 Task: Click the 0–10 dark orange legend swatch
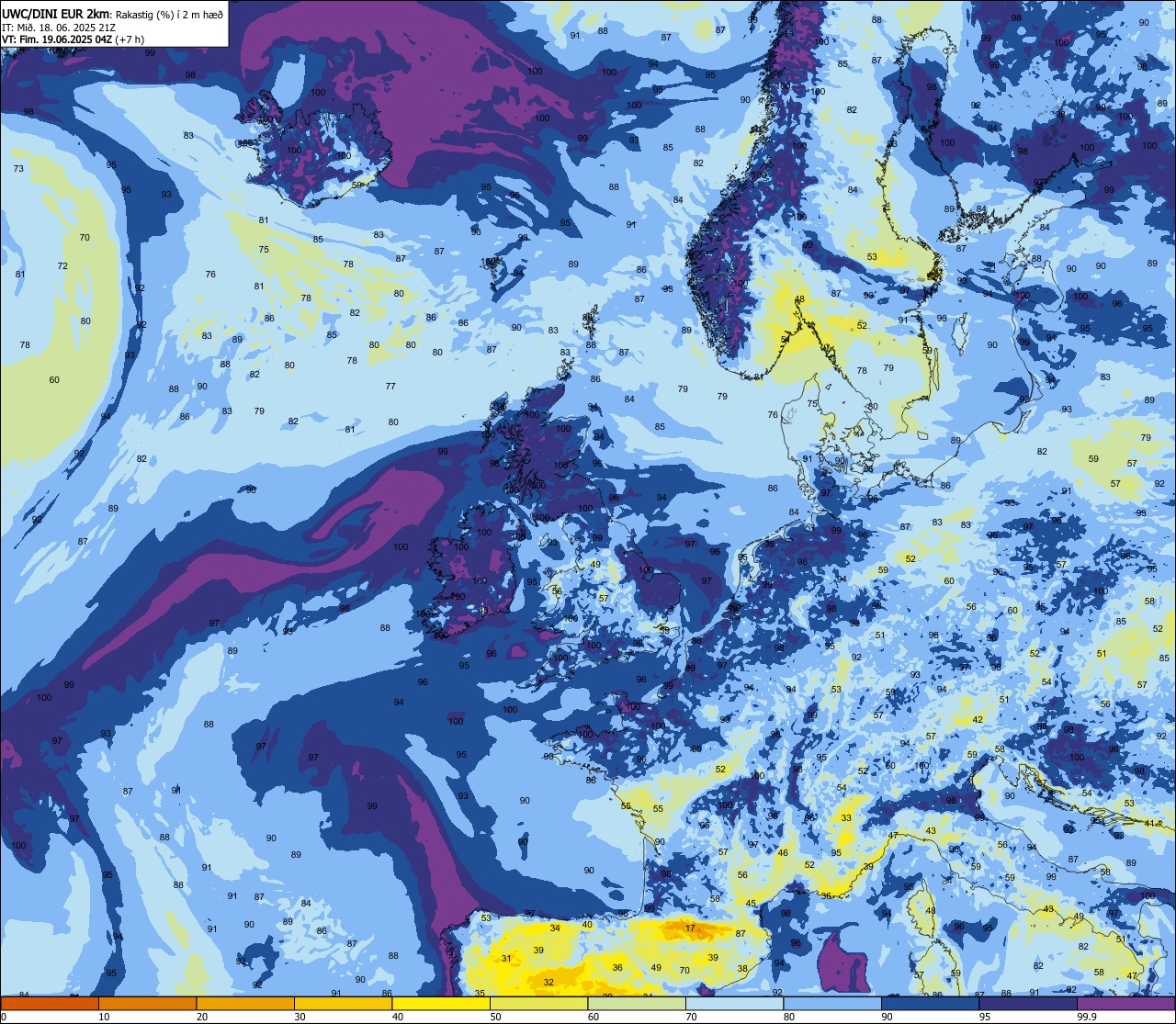50,1003
